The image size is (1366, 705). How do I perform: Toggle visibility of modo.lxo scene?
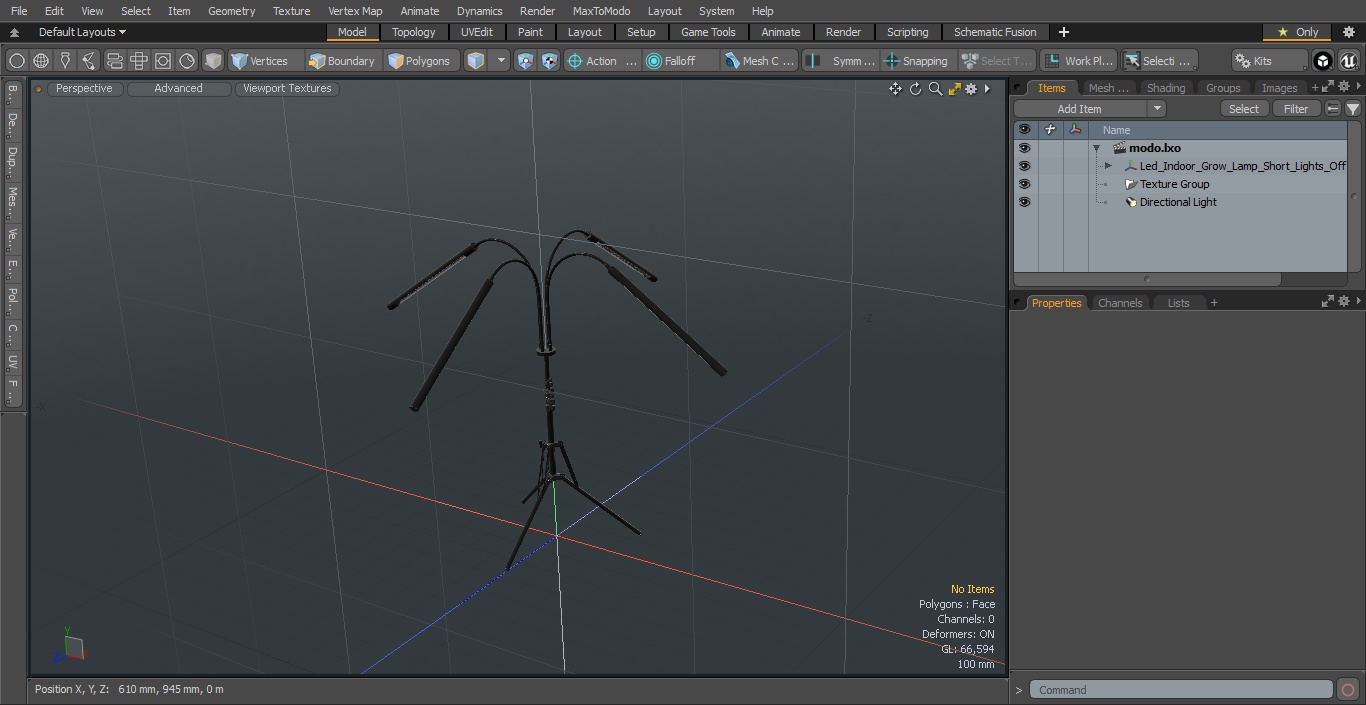(1024, 148)
